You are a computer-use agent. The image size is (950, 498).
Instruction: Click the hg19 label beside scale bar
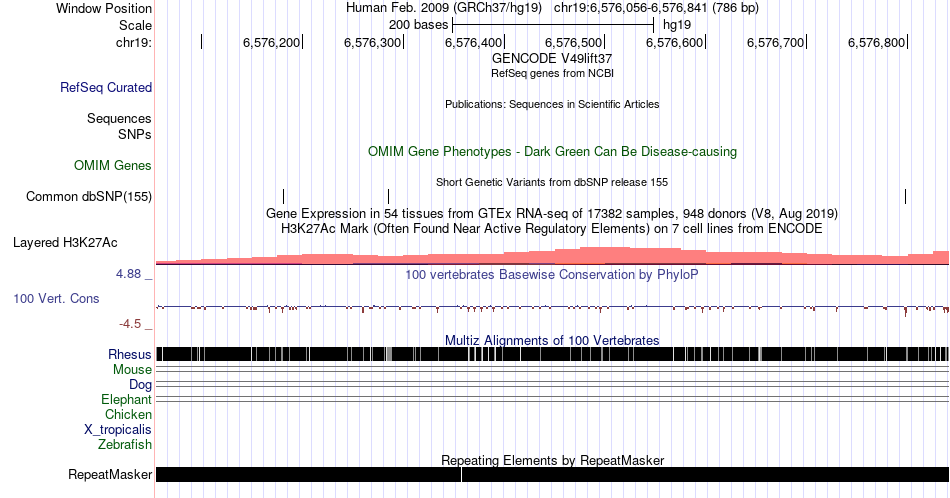click(x=677, y=25)
